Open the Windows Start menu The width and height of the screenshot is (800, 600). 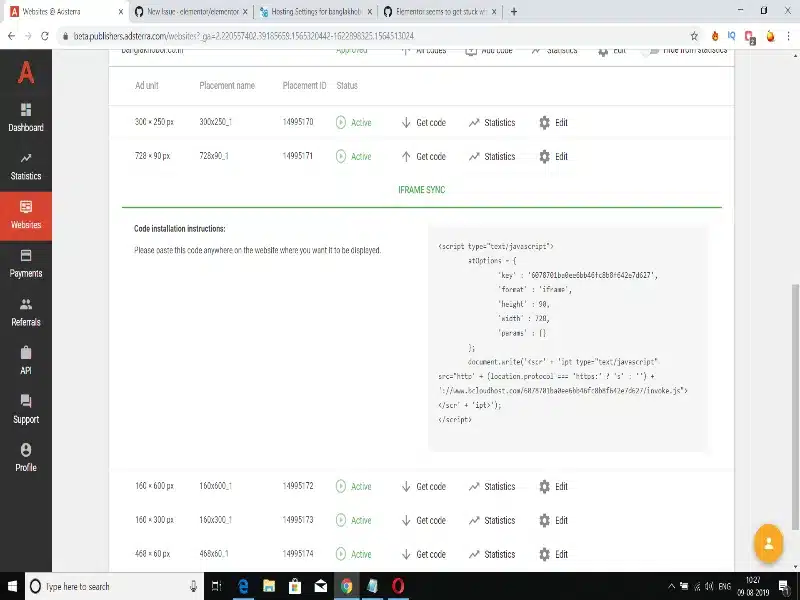pos(12,586)
